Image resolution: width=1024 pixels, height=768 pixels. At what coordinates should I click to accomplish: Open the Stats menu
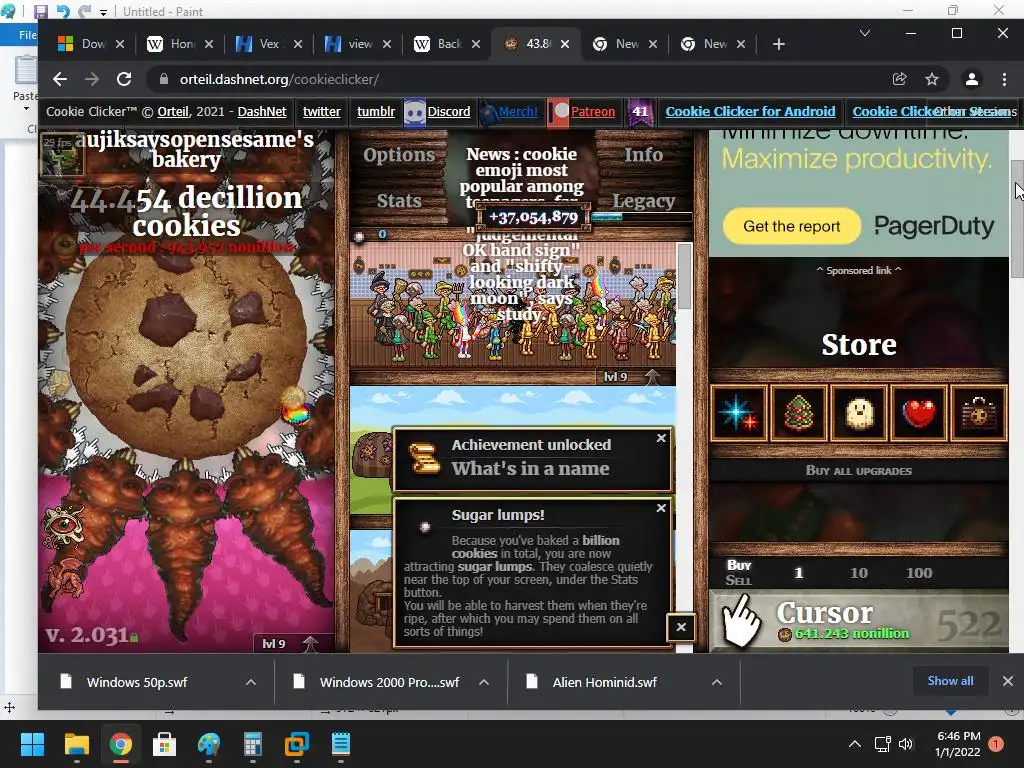click(x=398, y=200)
